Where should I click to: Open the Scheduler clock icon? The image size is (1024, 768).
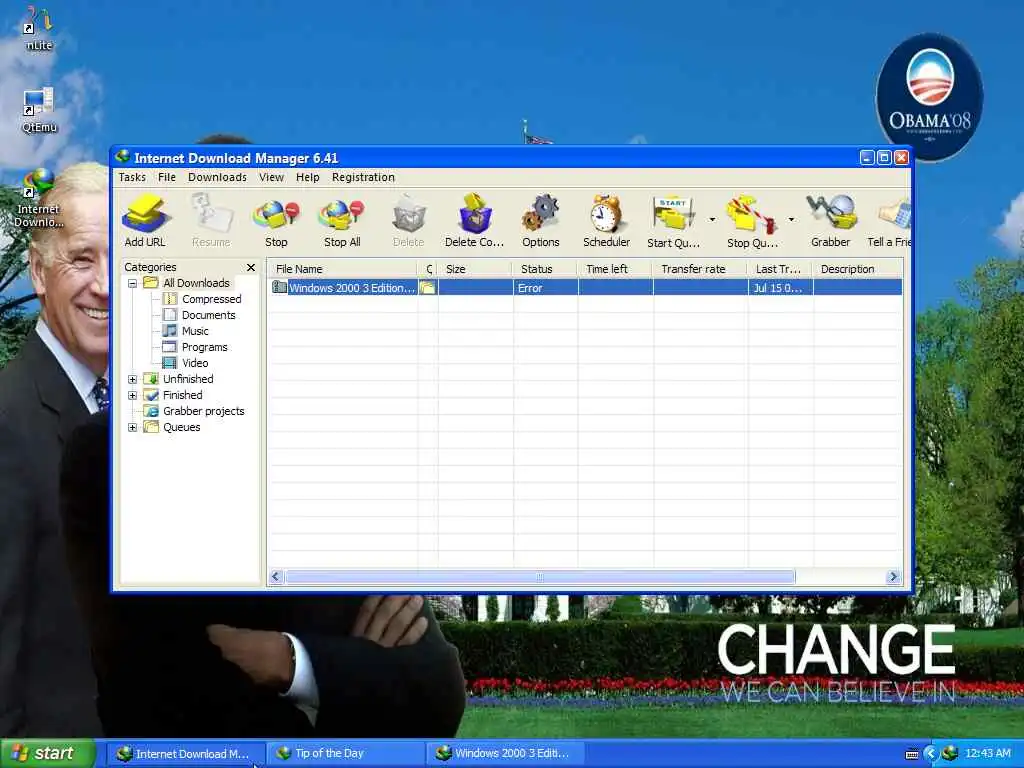coord(606,221)
